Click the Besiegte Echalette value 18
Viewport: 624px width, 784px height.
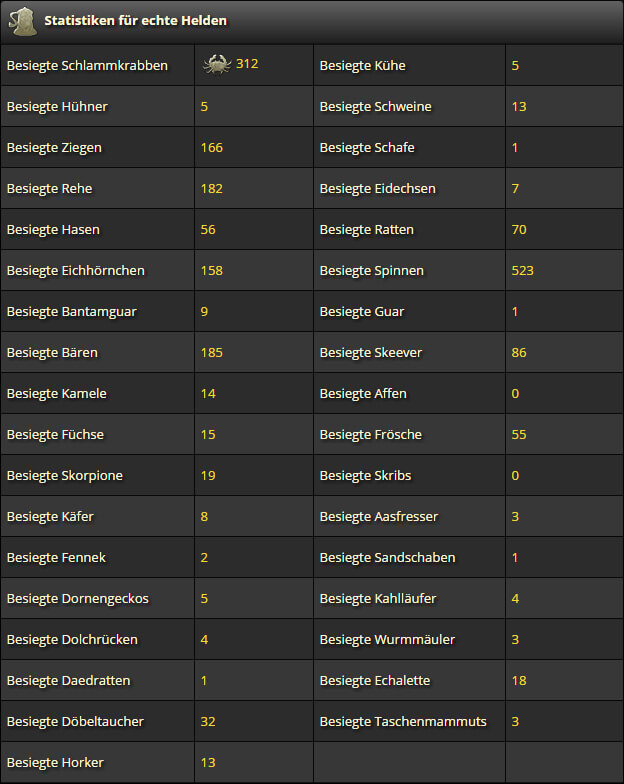[x=519, y=680]
